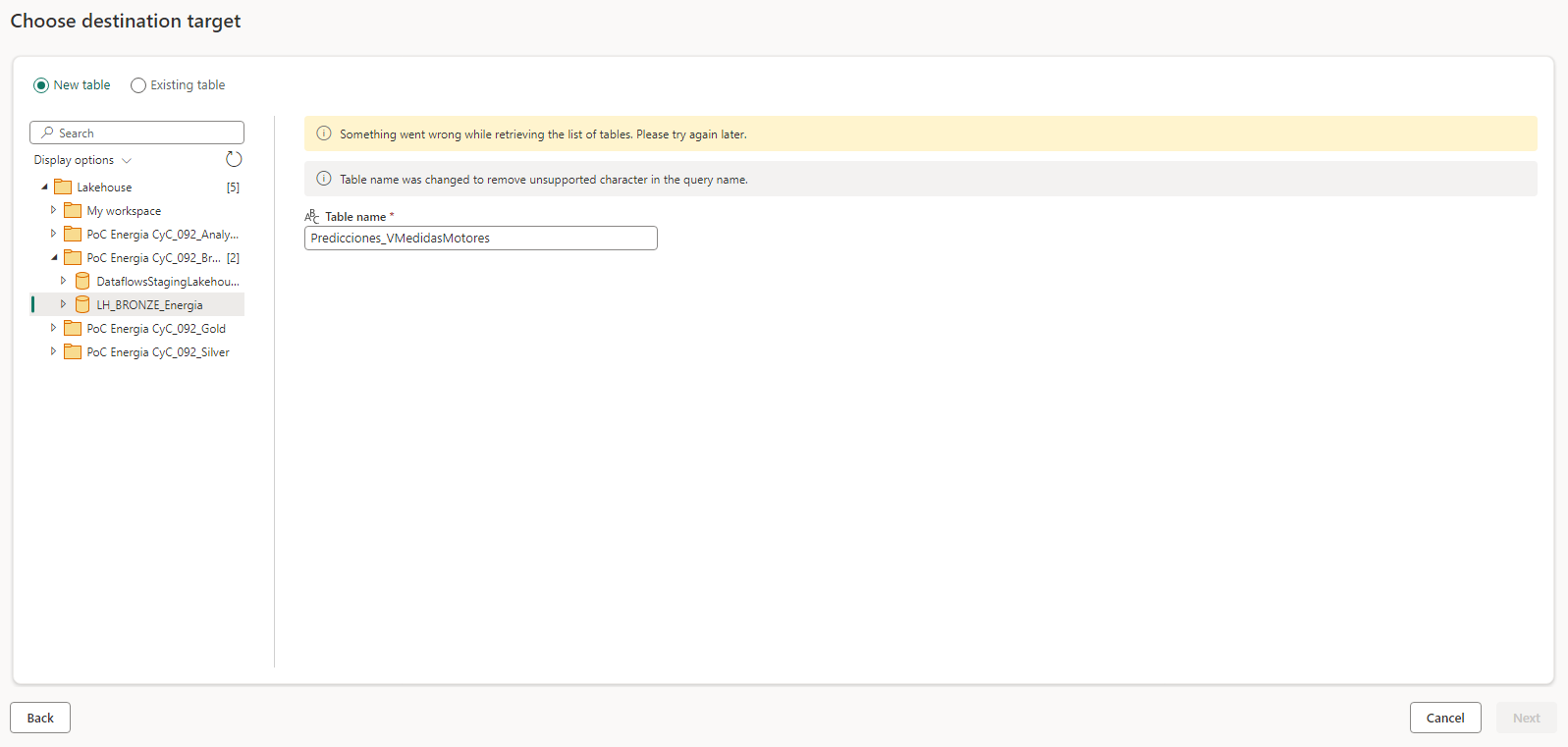Select the My workspace tree row label
1568x747 pixels.
point(124,211)
